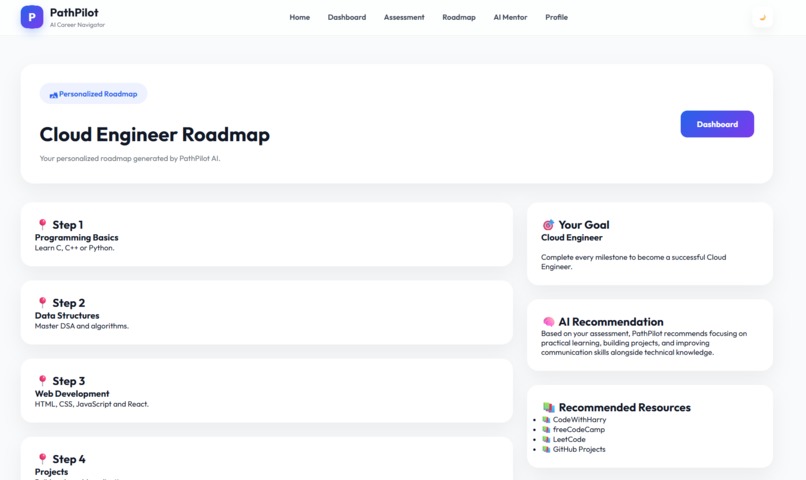Open the Assessment nav item
Screen dimensions: 806x480
[x=404, y=17]
